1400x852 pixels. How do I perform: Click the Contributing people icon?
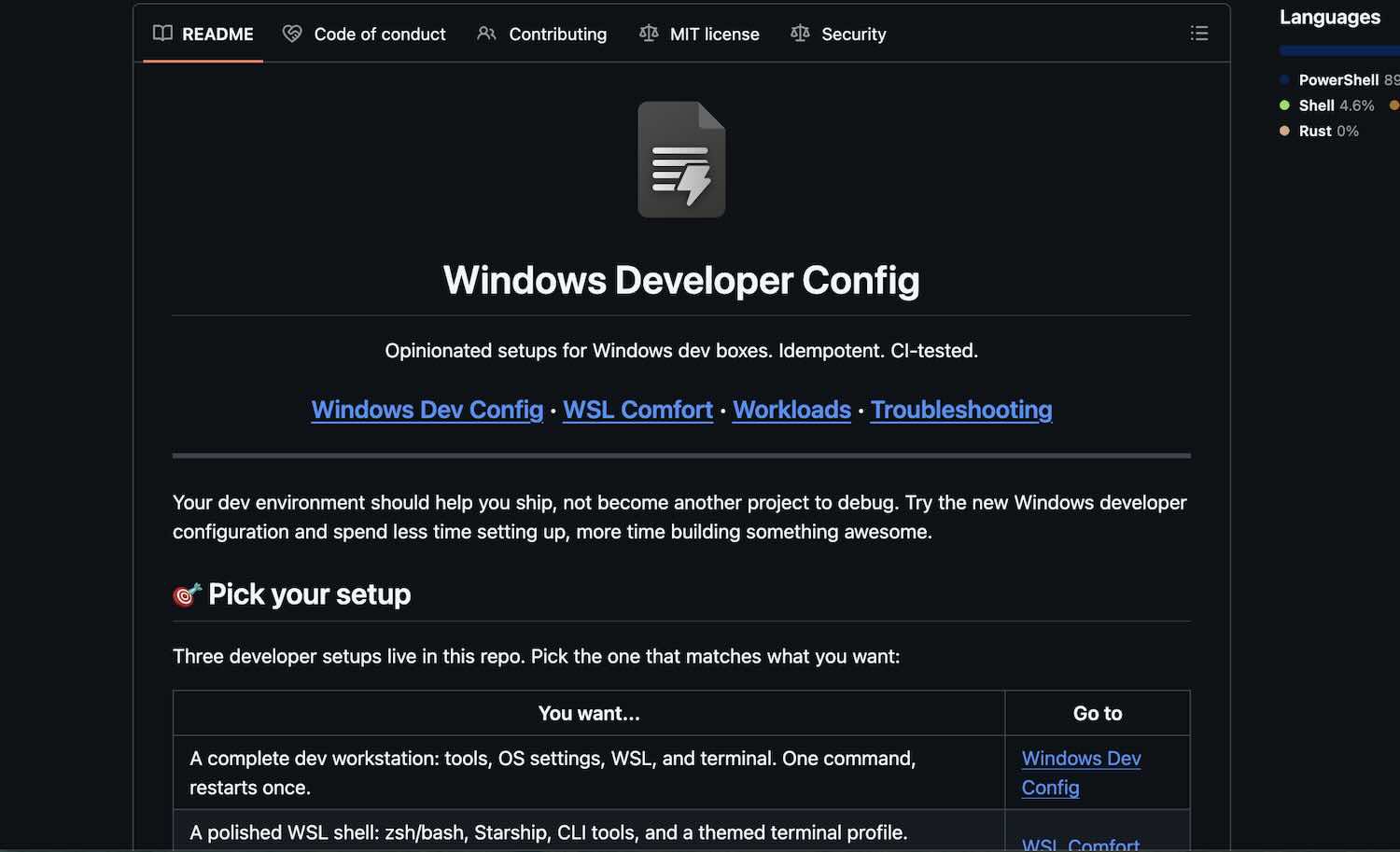coord(486,34)
